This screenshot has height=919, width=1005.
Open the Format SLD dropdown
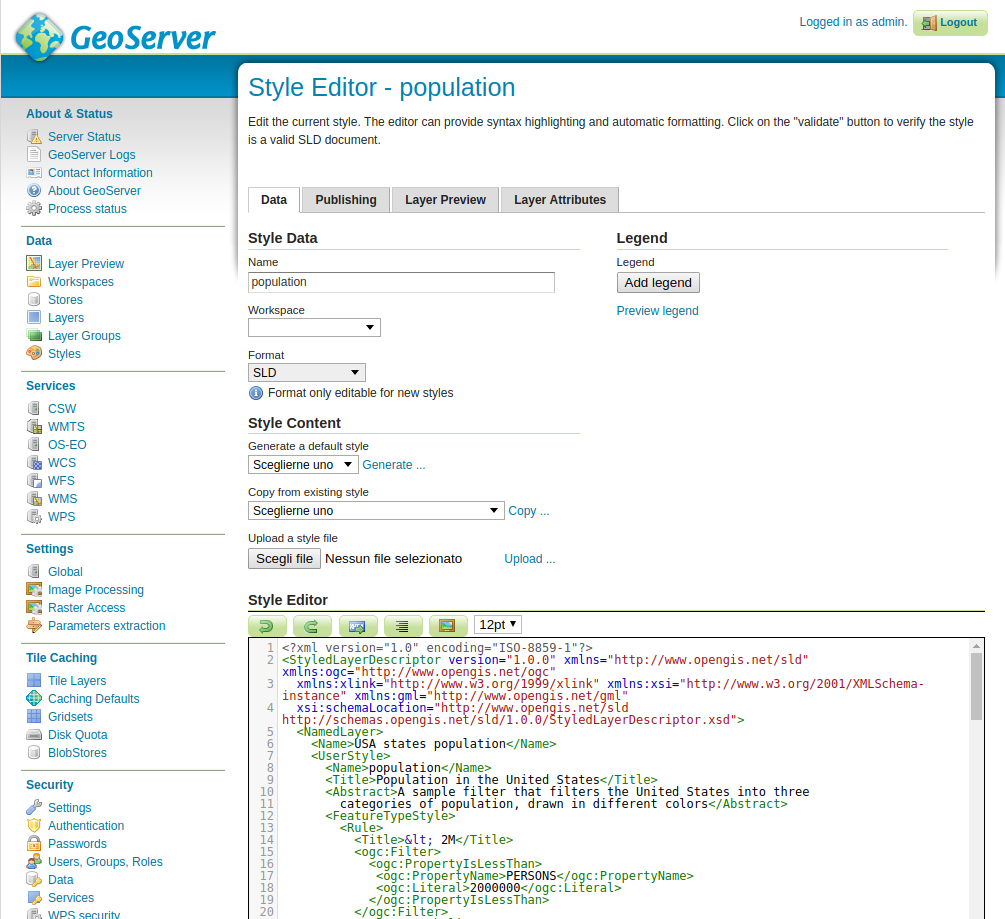(x=306, y=372)
